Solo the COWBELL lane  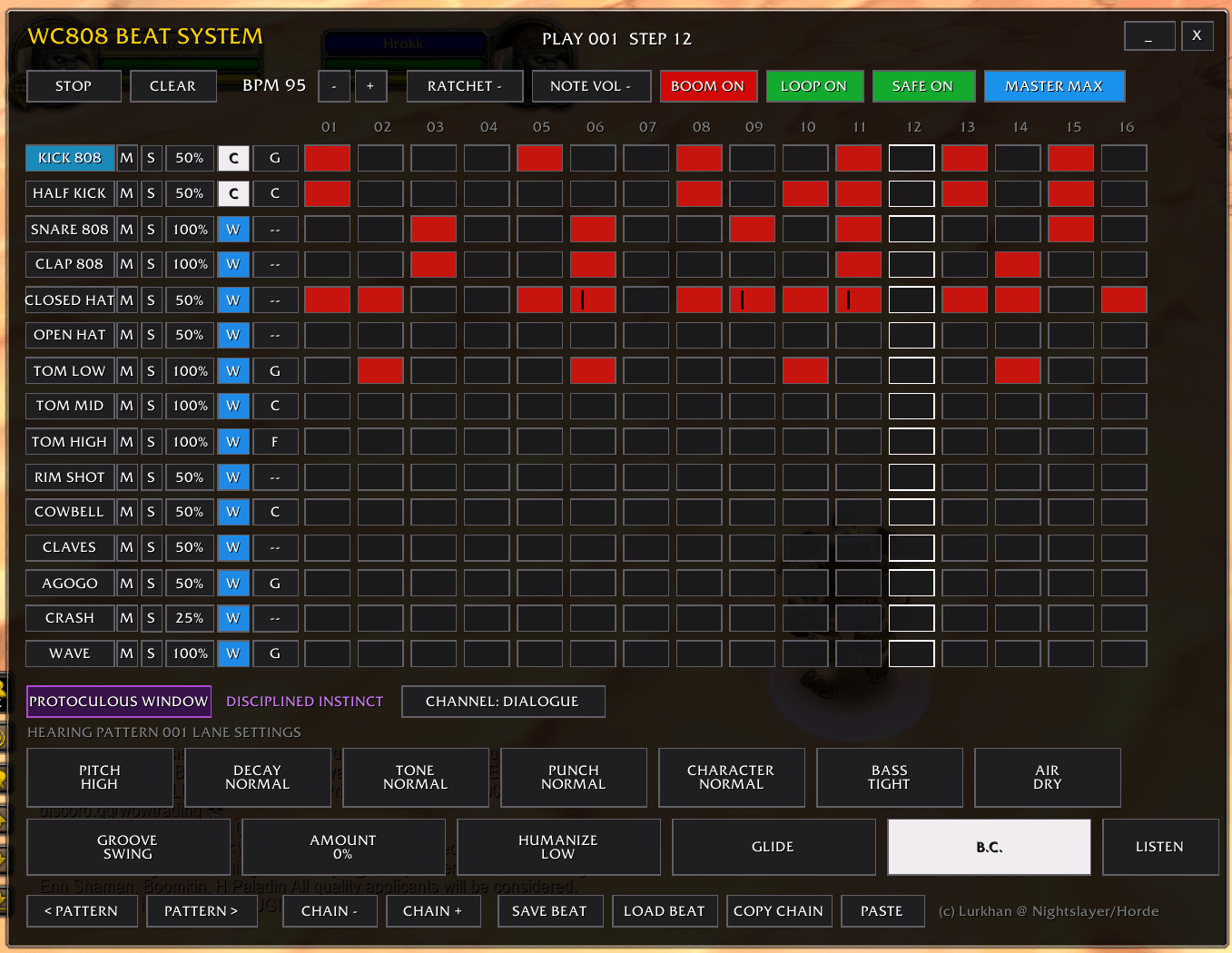(151, 512)
